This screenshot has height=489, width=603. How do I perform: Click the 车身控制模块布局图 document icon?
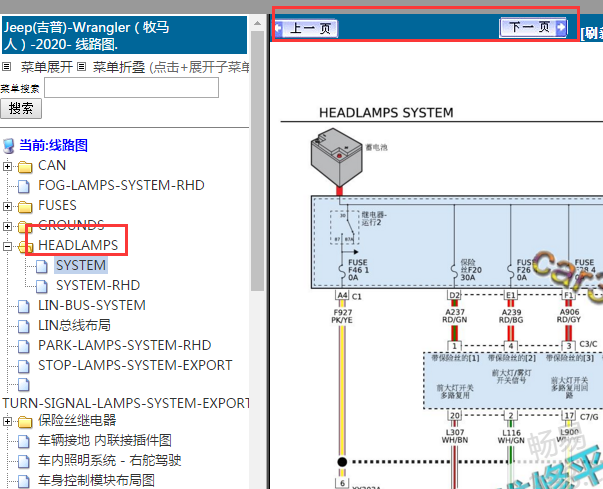coord(24,481)
